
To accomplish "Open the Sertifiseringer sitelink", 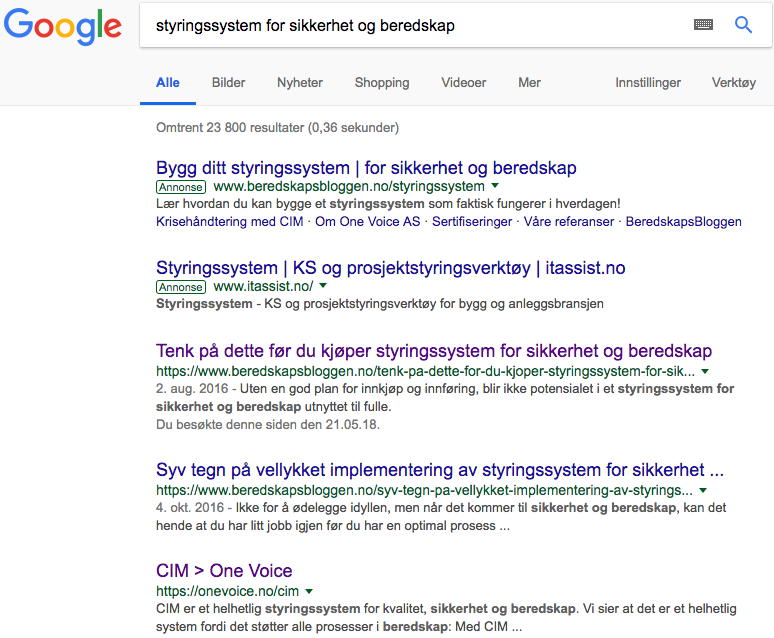I will tap(472, 221).
